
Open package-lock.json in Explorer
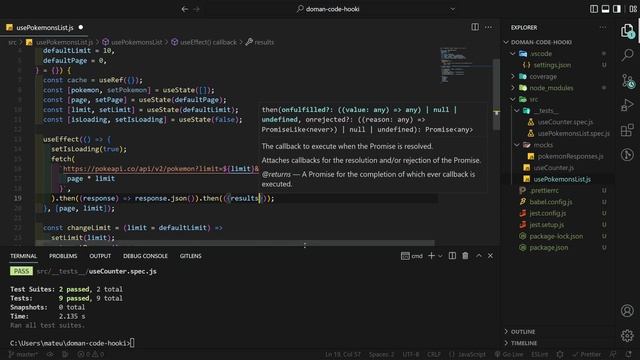556,236
